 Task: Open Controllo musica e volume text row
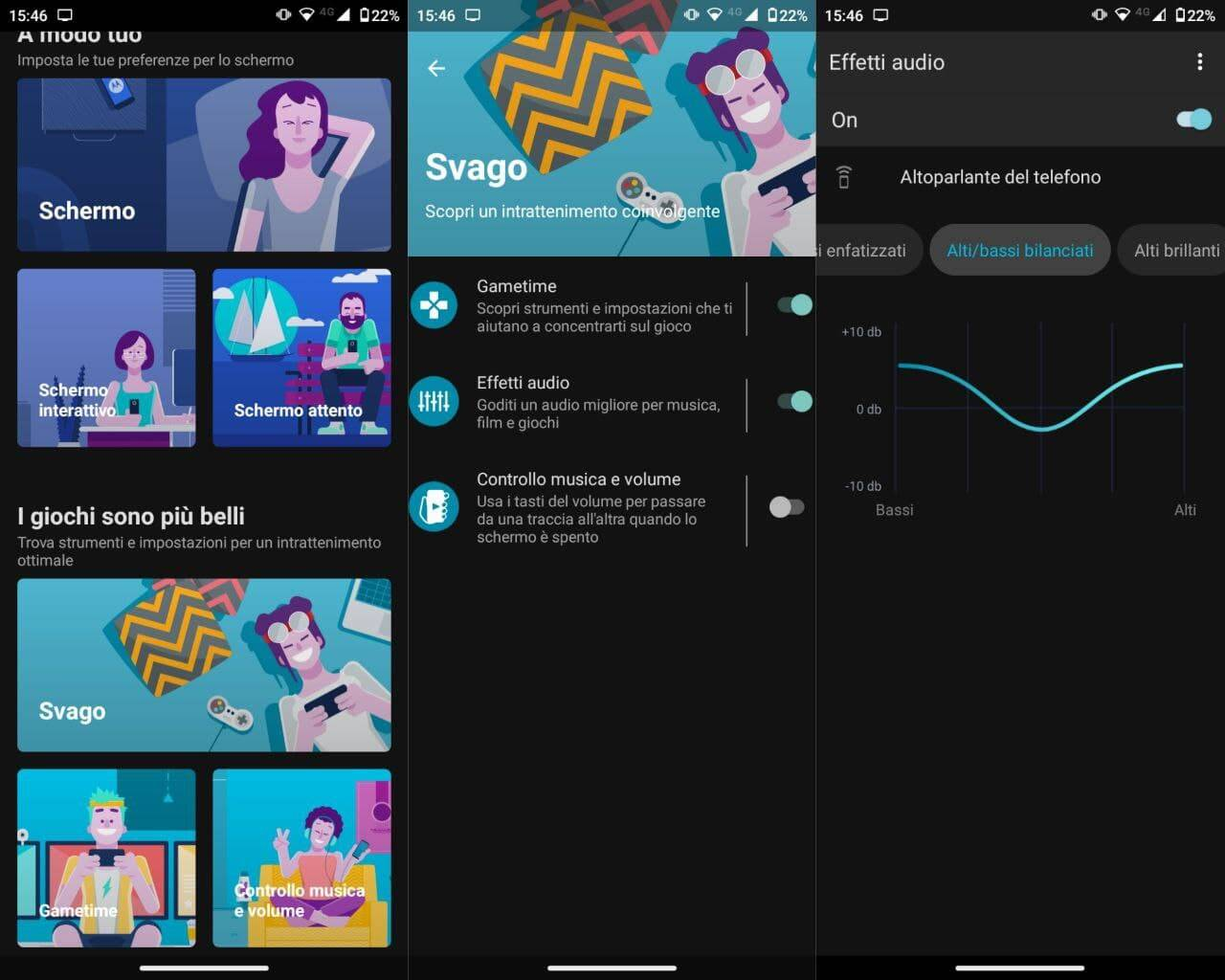coord(591,507)
